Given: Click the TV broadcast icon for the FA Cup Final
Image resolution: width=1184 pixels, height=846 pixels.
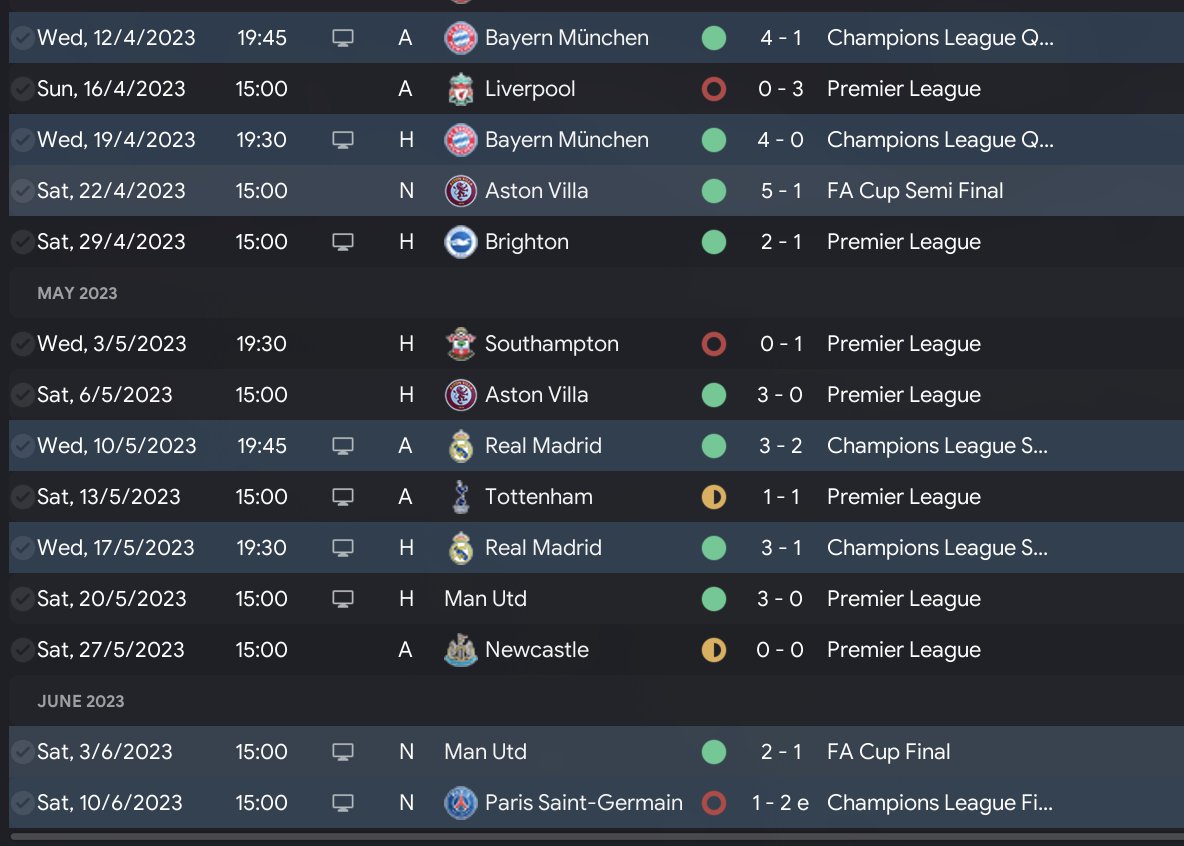Looking at the screenshot, I should point(343,752).
